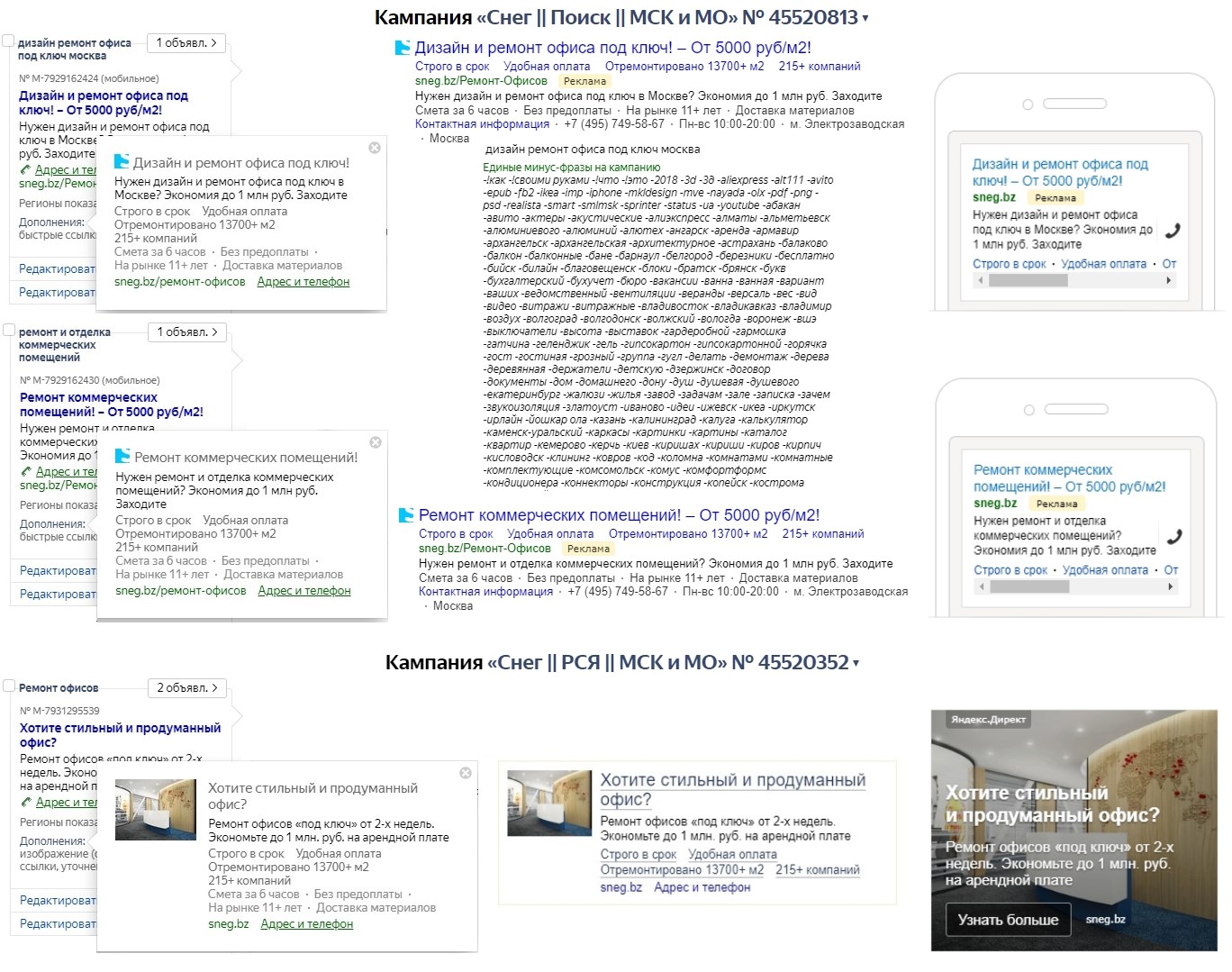Image resolution: width=1232 pixels, height=972 pixels.
Task: Click the left scroll arrow in the 'Ремонт коммерческих помещений' mobile preview
Action: [x=983, y=586]
